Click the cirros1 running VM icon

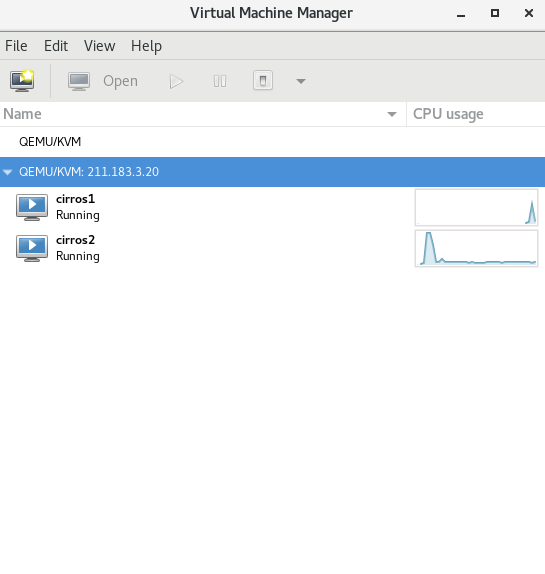(x=32, y=207)
